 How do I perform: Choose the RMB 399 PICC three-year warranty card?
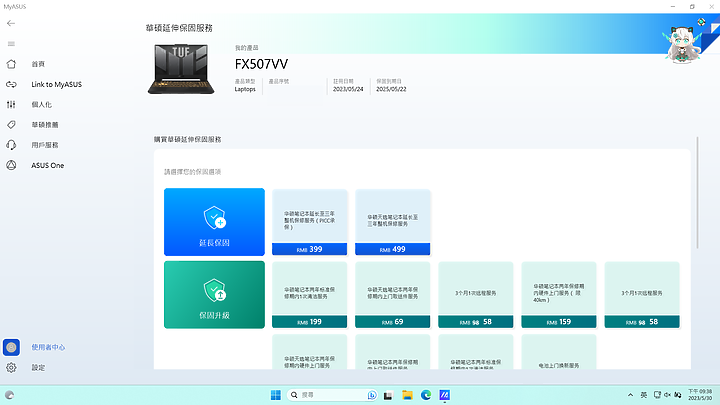309,222
